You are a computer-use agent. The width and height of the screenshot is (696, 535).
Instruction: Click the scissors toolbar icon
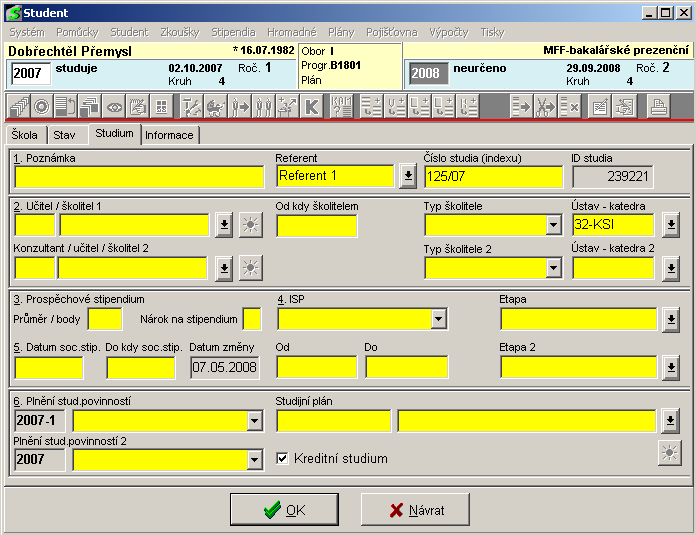545,107
